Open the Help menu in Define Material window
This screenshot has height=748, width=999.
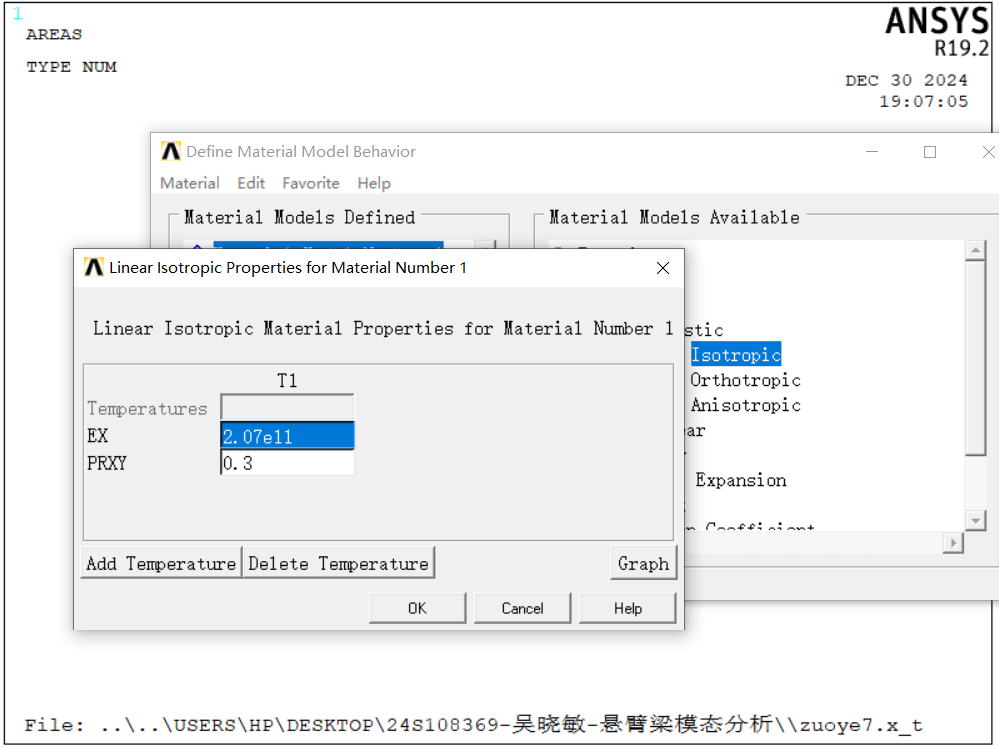point(373,183)
